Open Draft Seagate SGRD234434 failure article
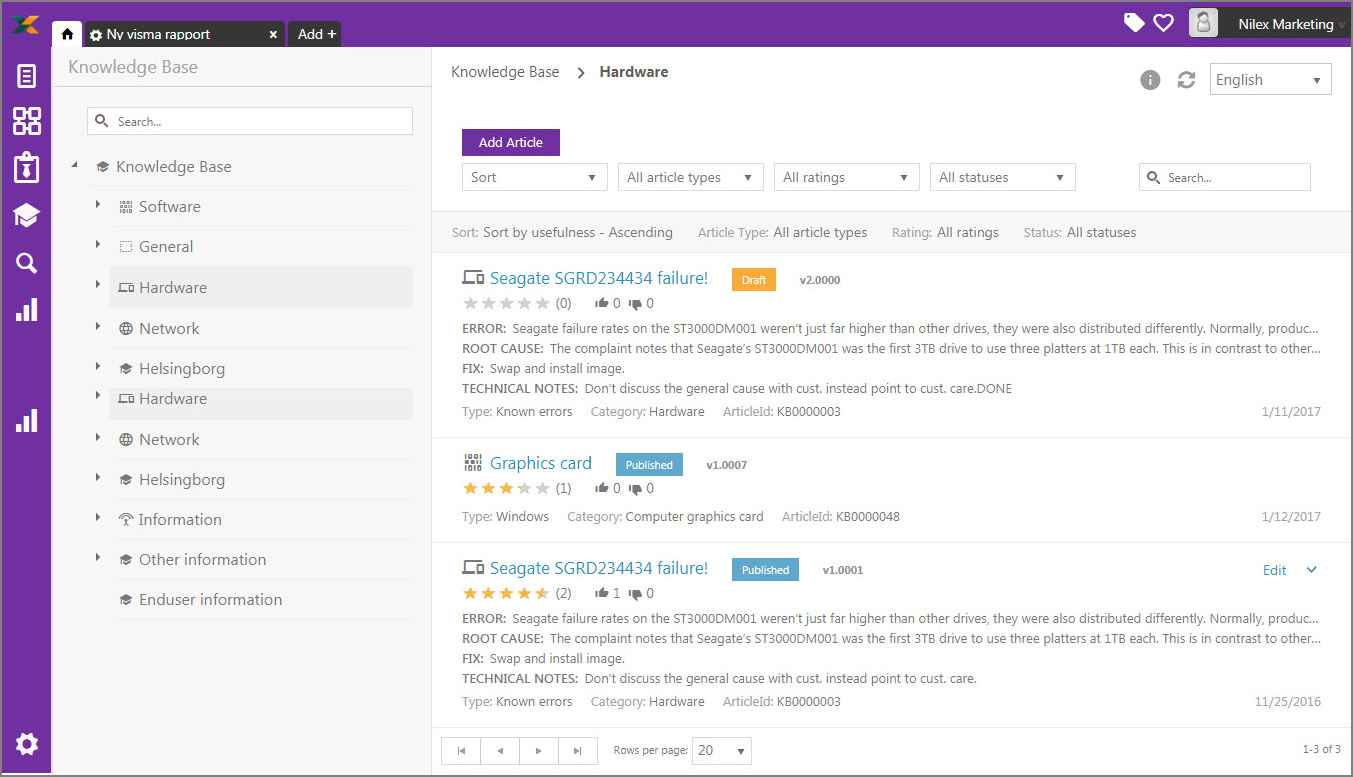1353x777 pixels. (599, 279)
